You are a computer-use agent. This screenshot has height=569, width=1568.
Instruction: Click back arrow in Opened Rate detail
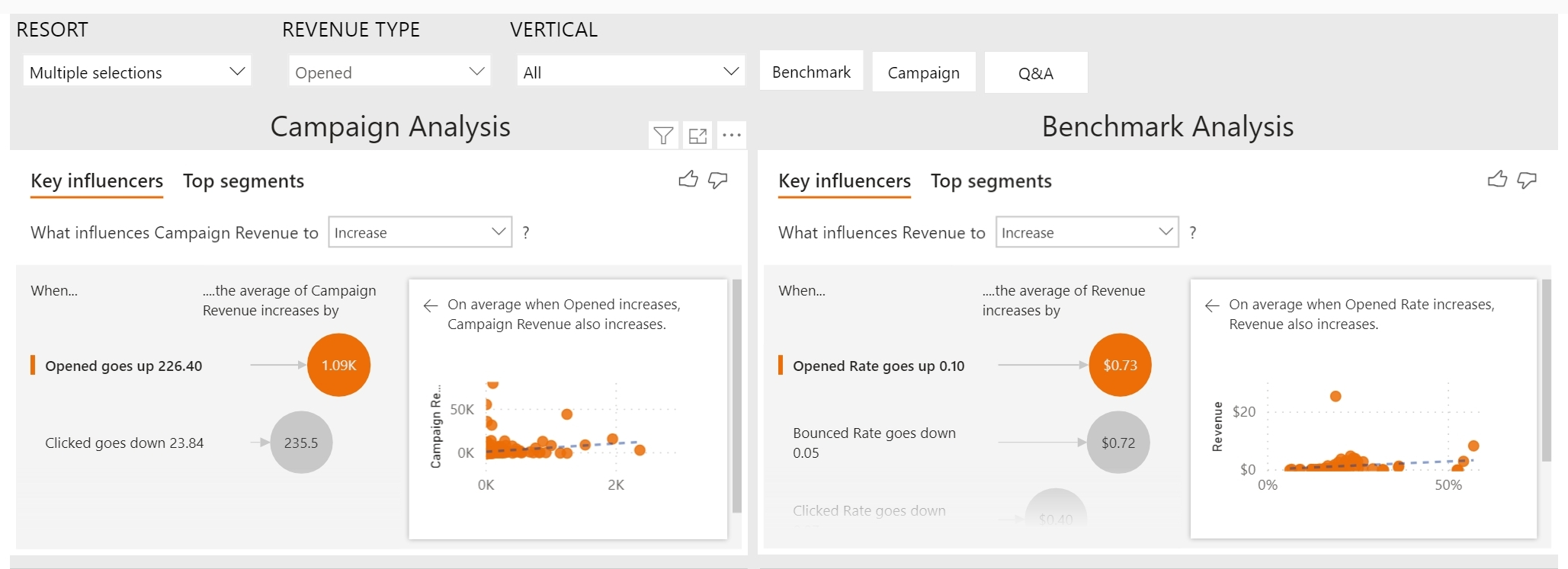1212,305
